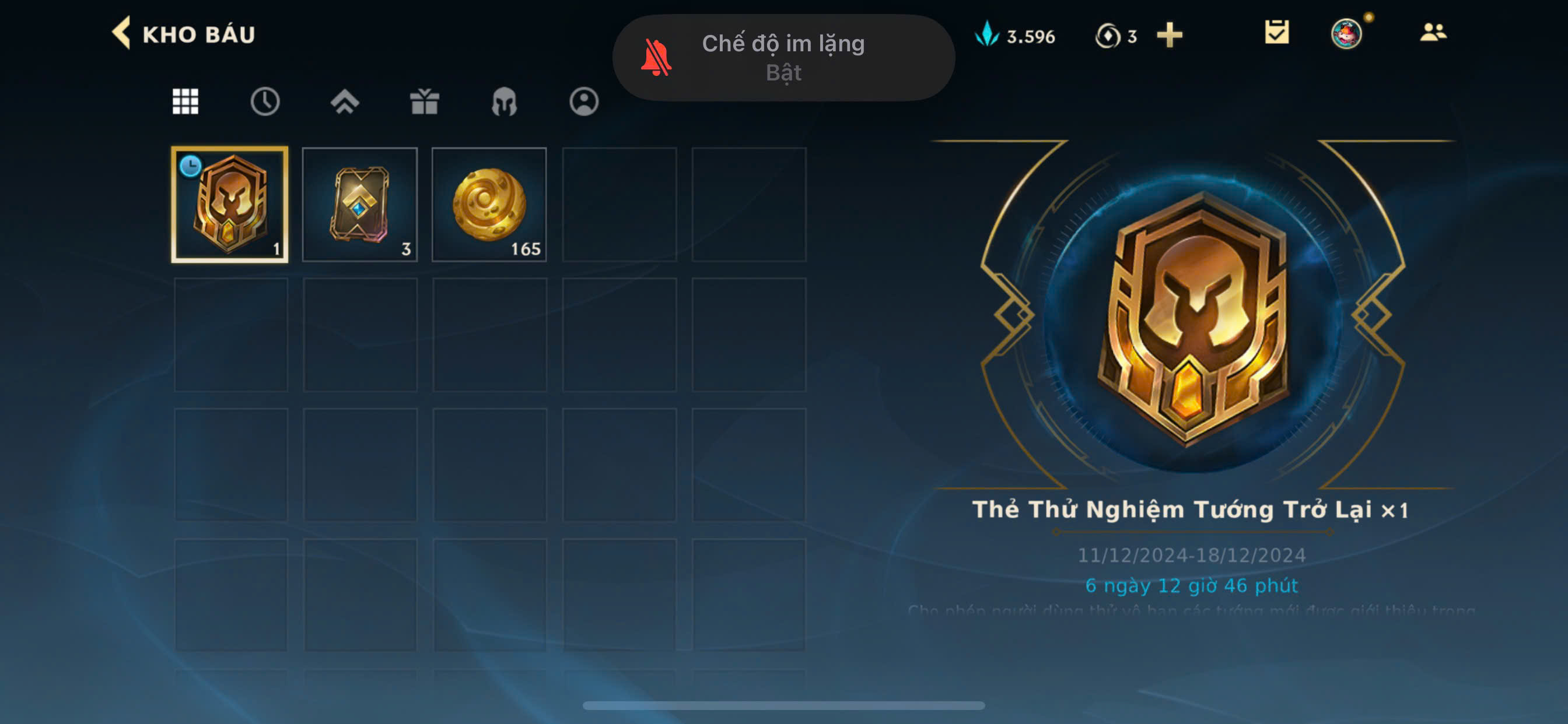The image size is (1568, 724).
Task: Tap the blue mote balance 3.596
Action: [x=1014, y=36]
